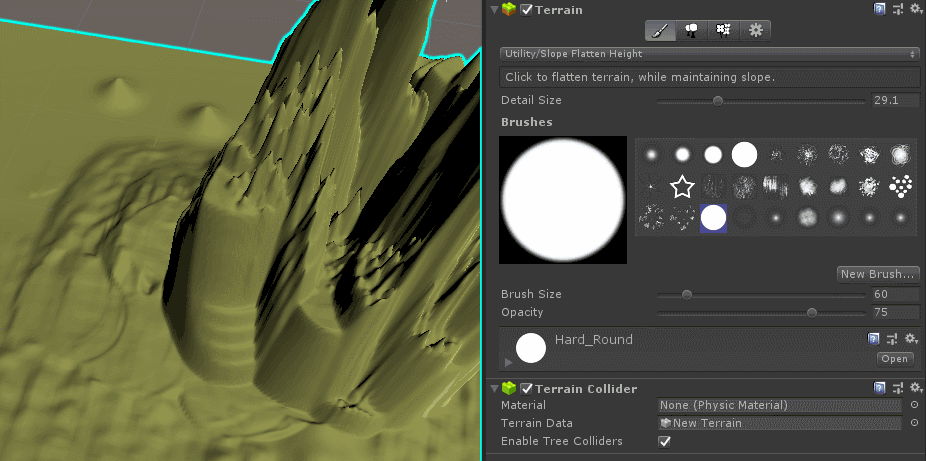Viewport: 926px width, 461px height.
Task: Click the Terrain Collider title text
Action: click(x=586, y=388)
